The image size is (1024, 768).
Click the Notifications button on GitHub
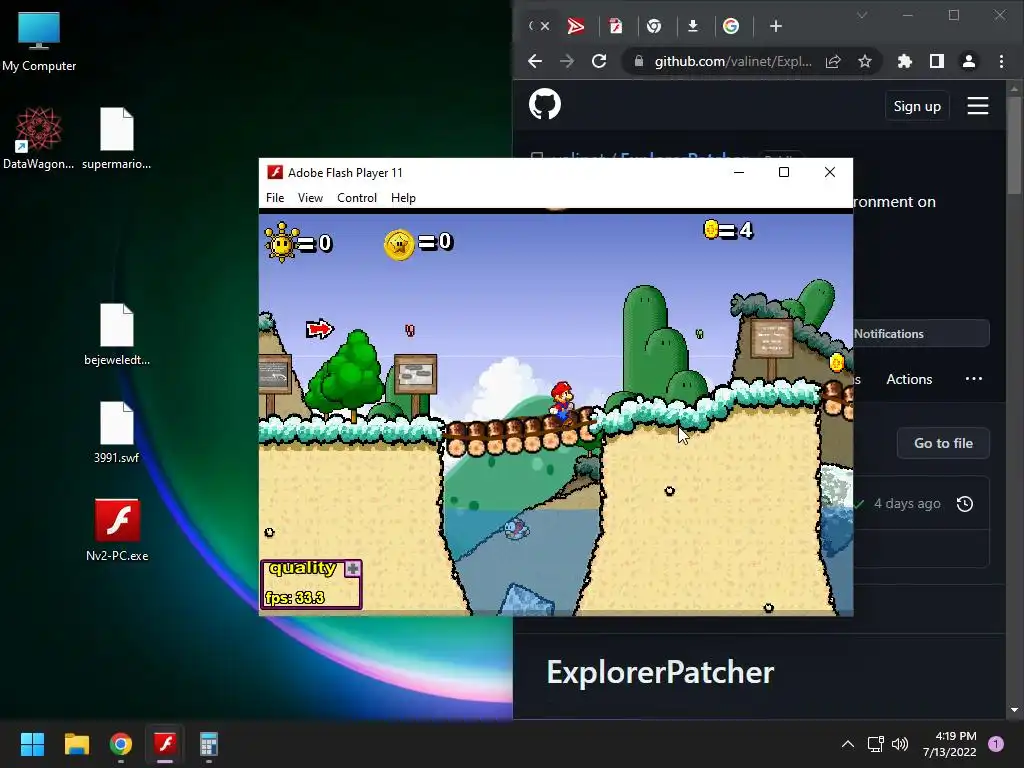point(922,334)
